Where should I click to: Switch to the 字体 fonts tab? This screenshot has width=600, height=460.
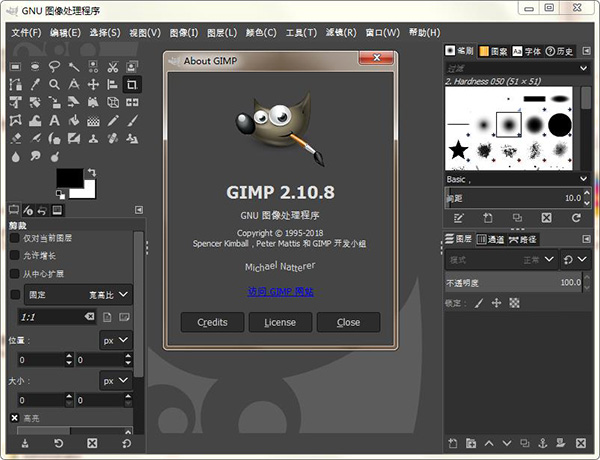click(x=527, y=51)
